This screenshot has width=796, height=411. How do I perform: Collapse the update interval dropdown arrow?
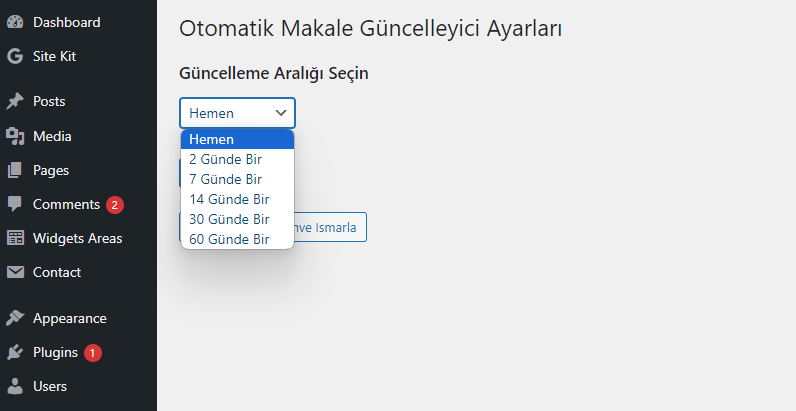click(x=281, y=113)
